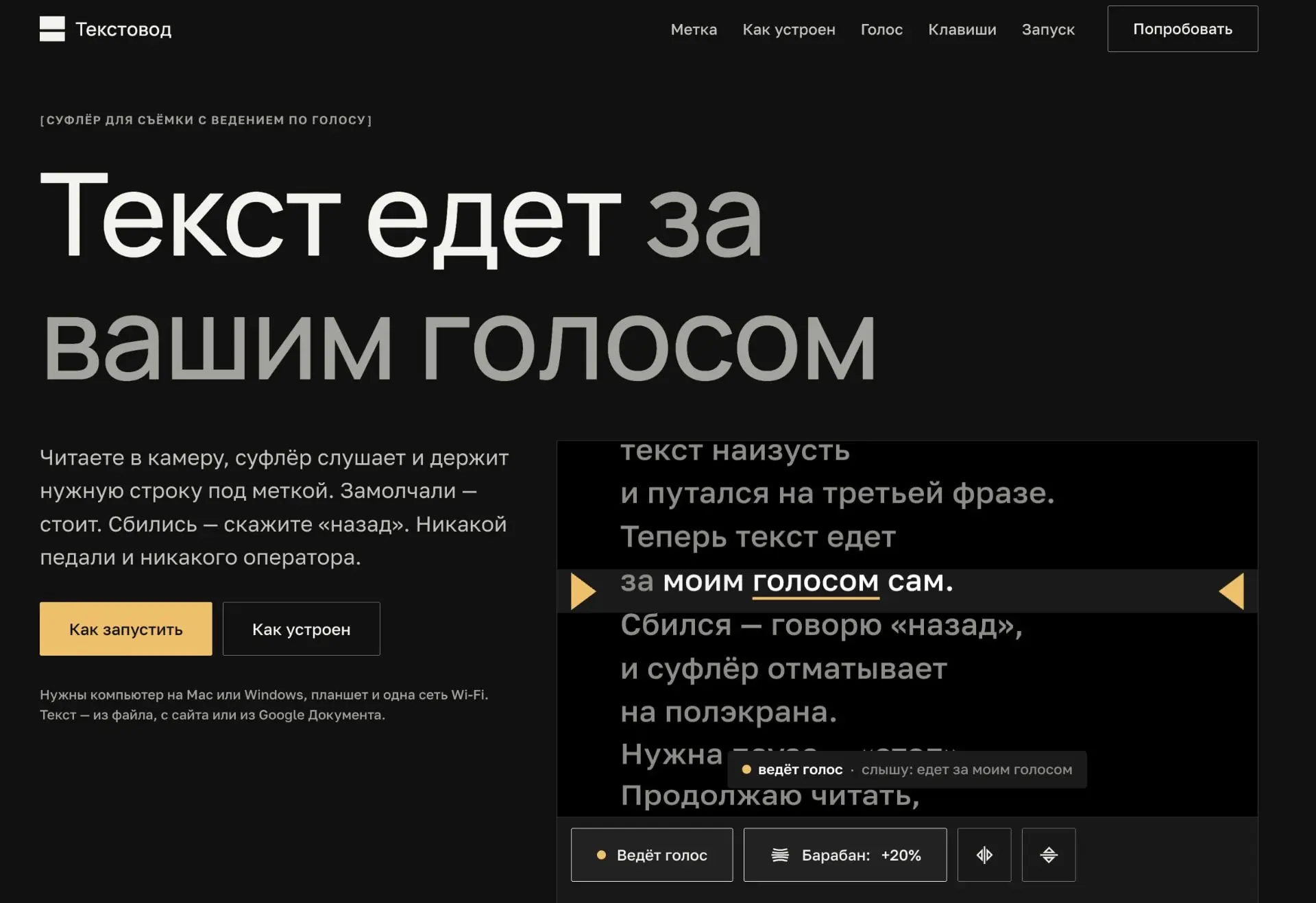This screenshot has width=1316, height=903.
Task: Click the outlined Как устроен hero button
Action: click(302, 629)
